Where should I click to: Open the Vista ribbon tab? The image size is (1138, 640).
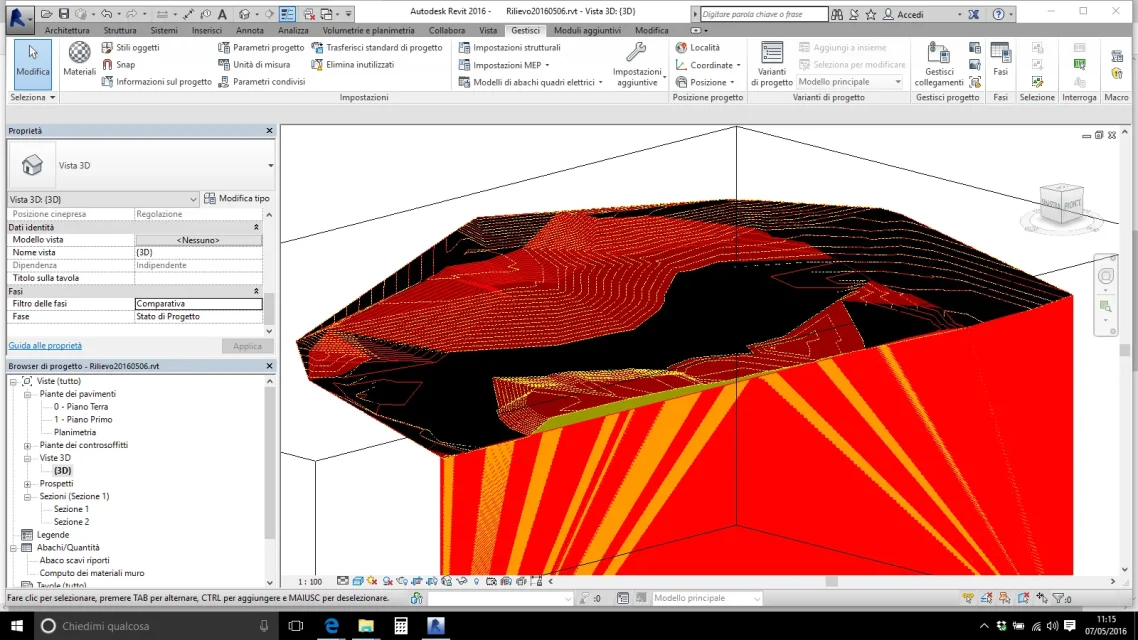(488, 30)
